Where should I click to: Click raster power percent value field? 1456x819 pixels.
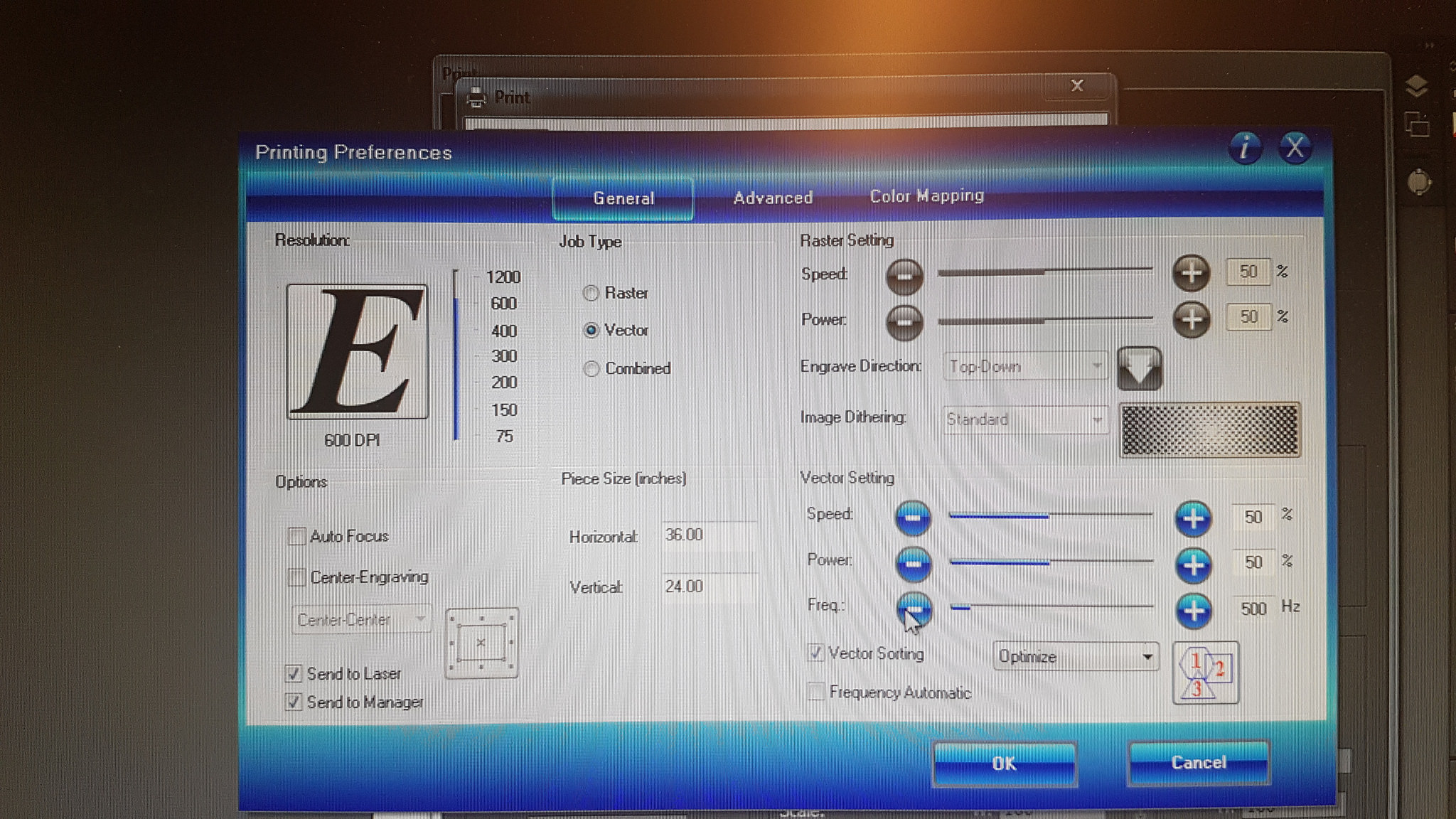coord(1248,316)
